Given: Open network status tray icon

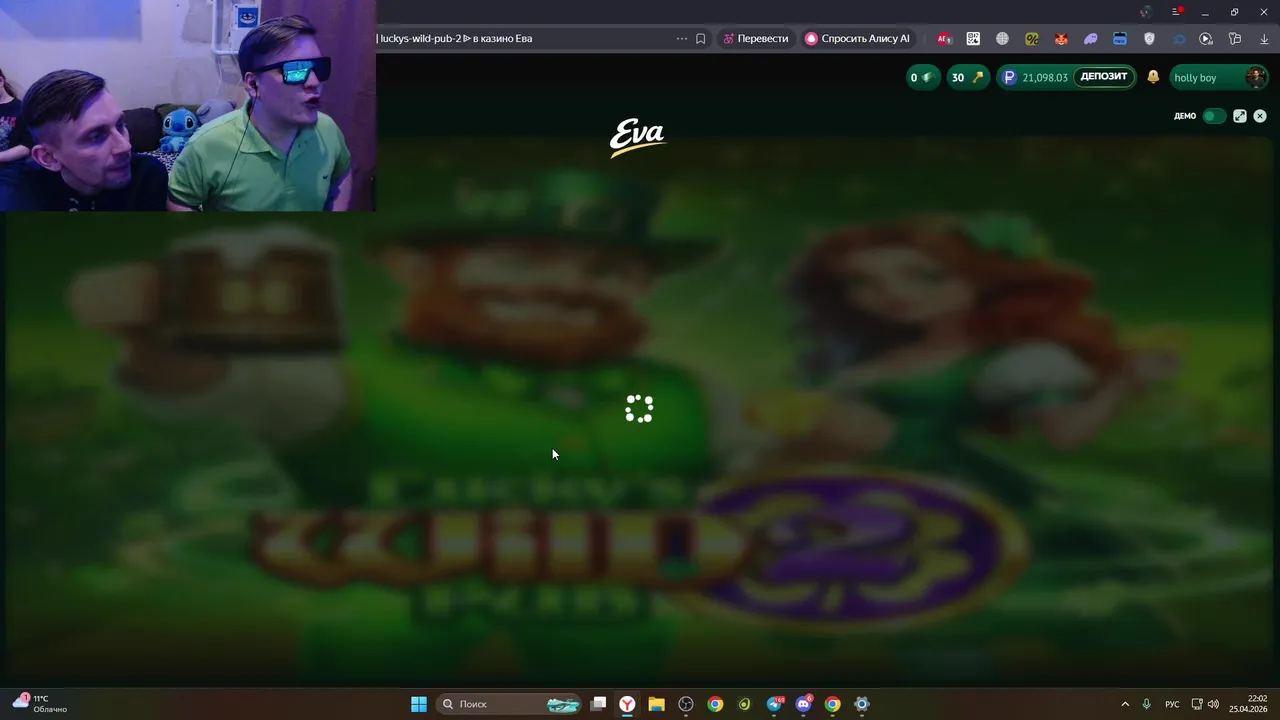Looking at the screenshot, I should pos(1197,704).
